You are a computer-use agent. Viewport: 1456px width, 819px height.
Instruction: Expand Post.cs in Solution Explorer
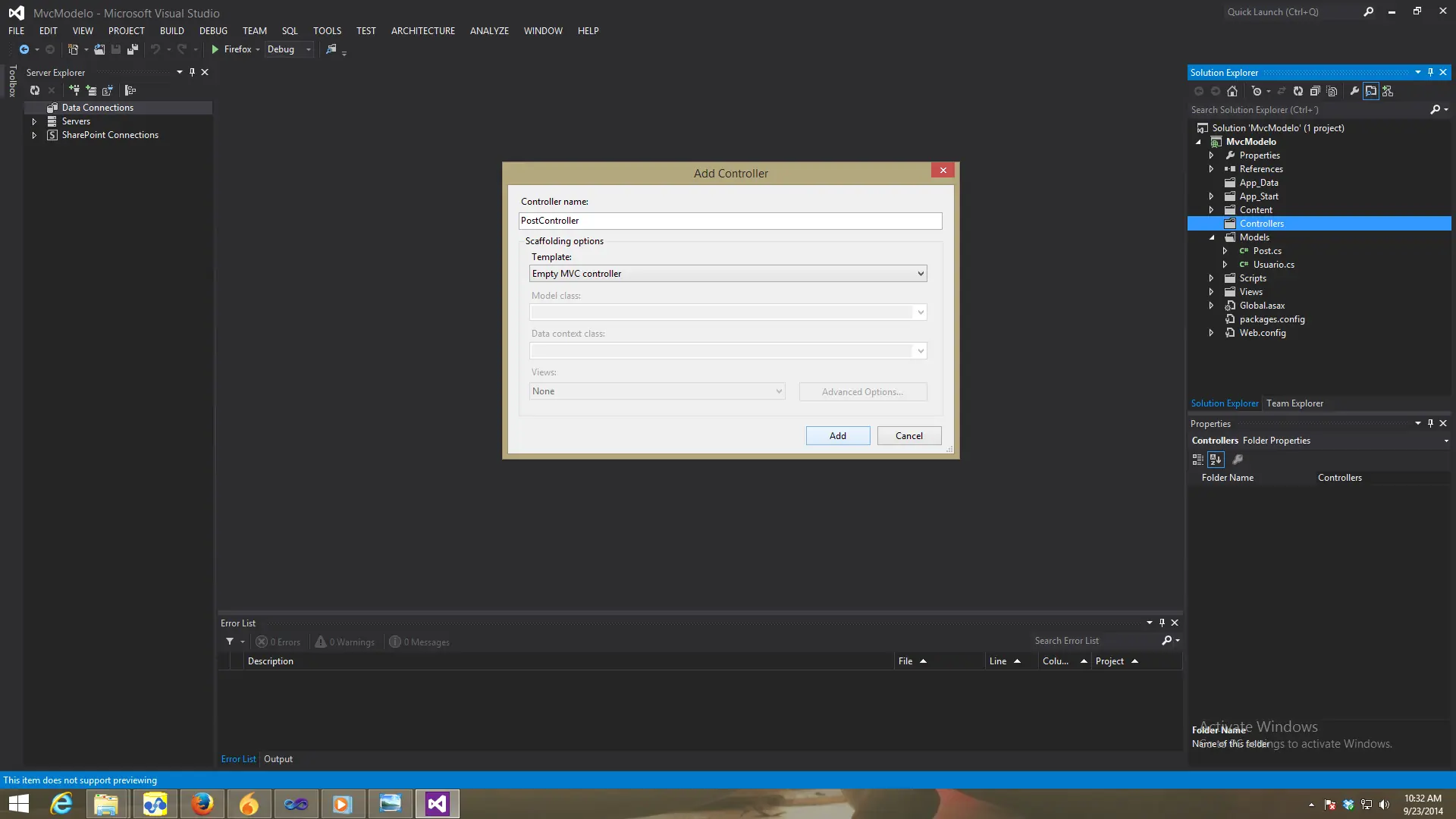pos(1225,251)
